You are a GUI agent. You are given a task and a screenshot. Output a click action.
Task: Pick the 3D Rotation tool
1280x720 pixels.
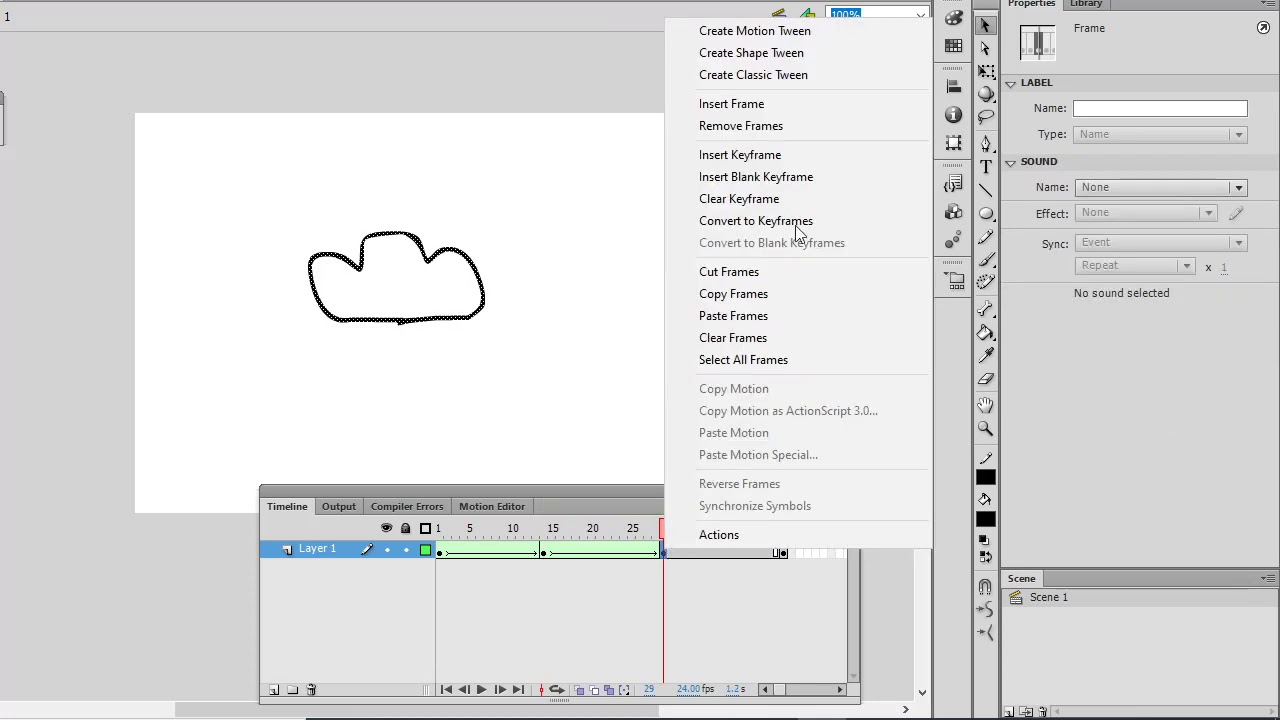(x=986, y=94)
